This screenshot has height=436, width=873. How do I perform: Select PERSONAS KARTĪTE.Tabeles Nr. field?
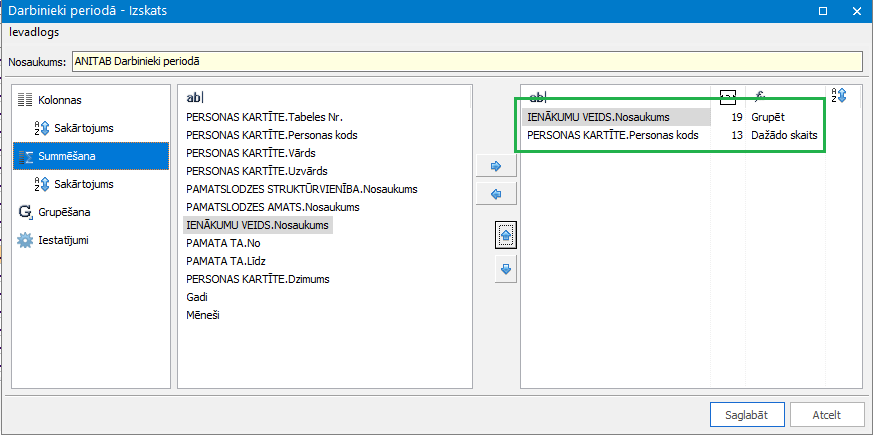pyautogui.click(x=264, y=117)
